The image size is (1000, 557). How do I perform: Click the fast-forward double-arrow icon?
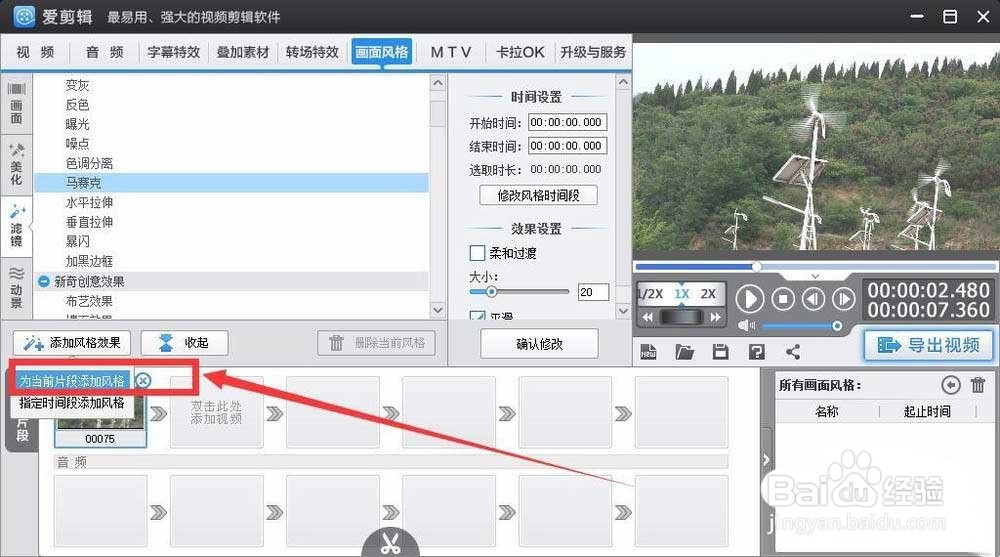(x=716, y=317)
